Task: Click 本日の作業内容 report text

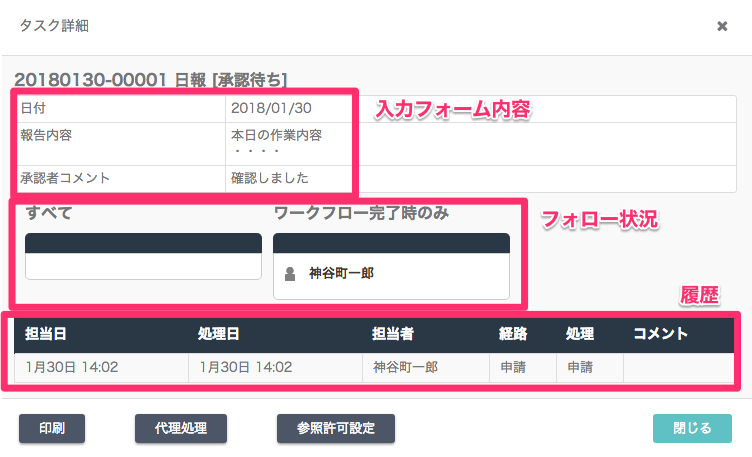Action: (276, 135)
